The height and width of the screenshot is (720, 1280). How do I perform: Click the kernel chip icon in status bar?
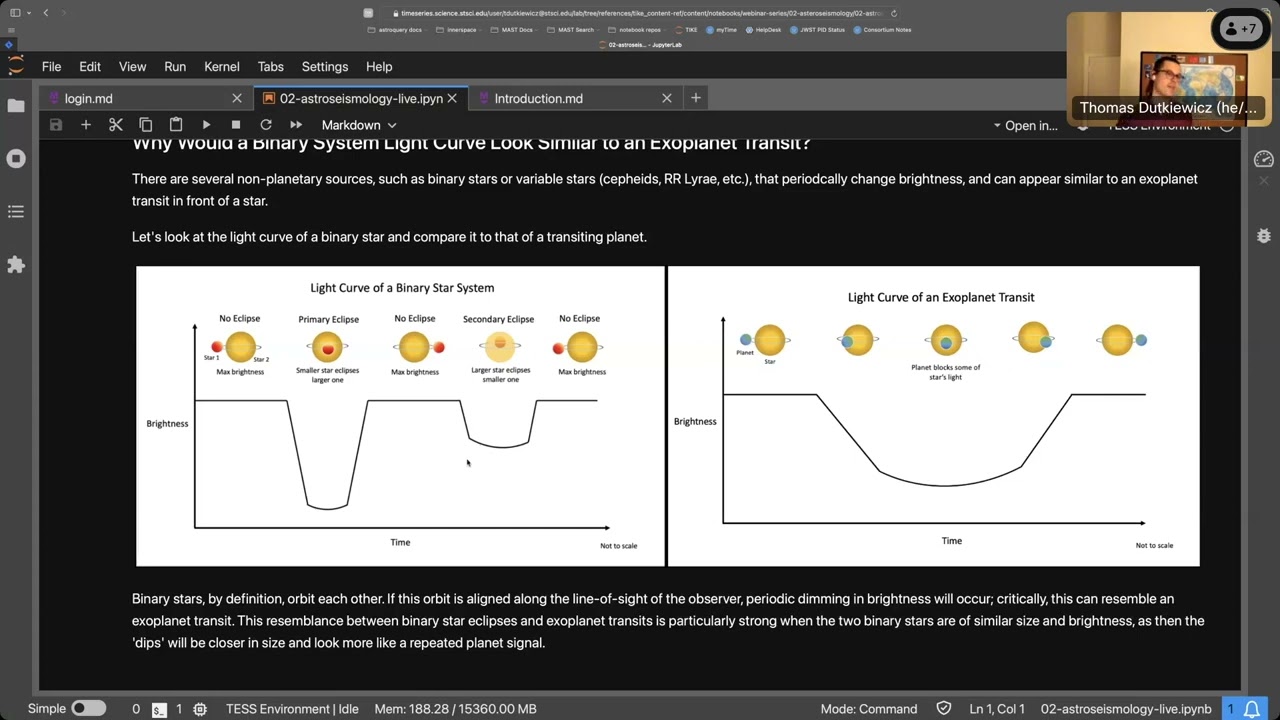(200, 709)
